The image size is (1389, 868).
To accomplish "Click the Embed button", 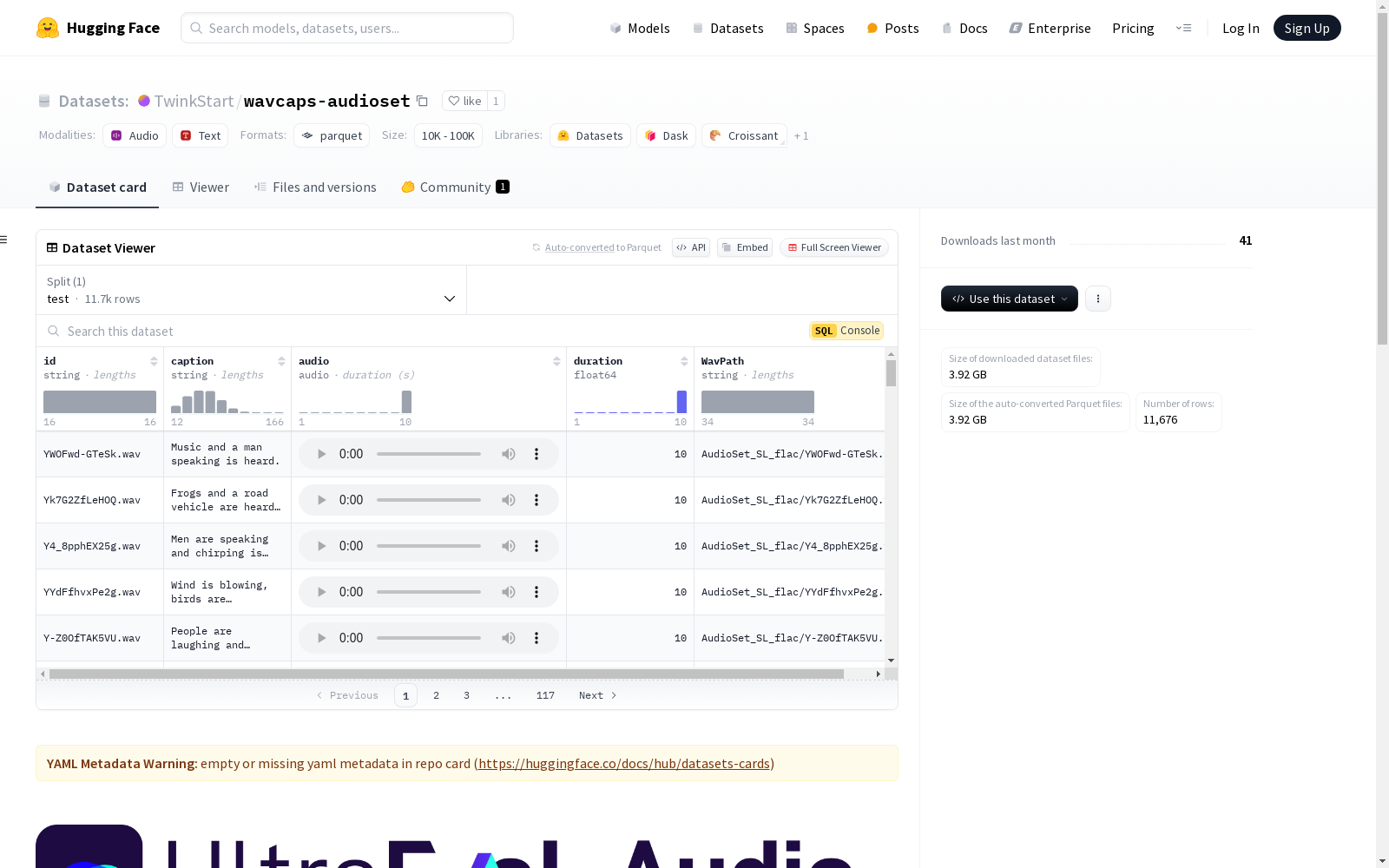I will [745, 247].
